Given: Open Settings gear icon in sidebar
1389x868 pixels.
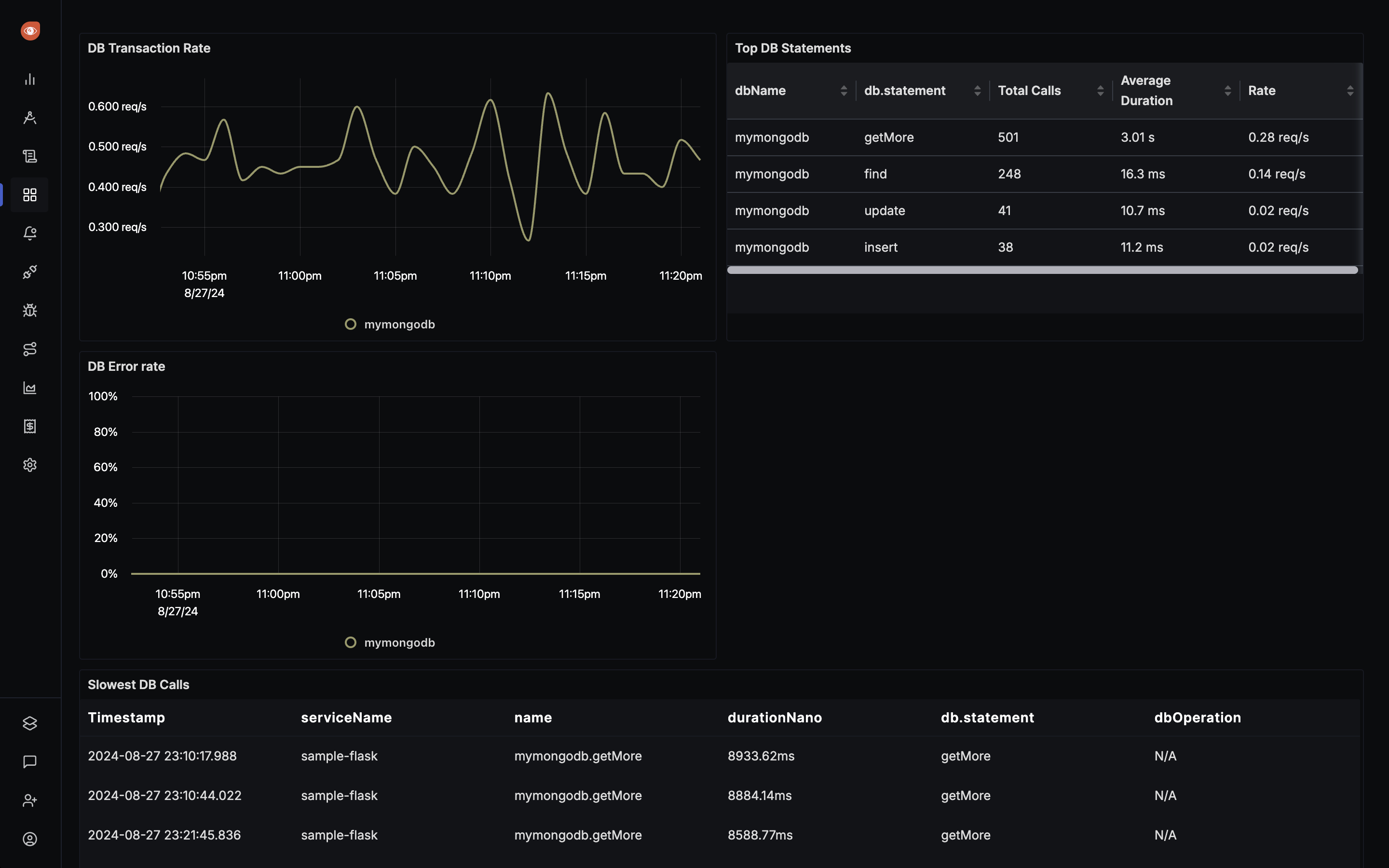Looking at the screenshot, I should tap(30, 464).
